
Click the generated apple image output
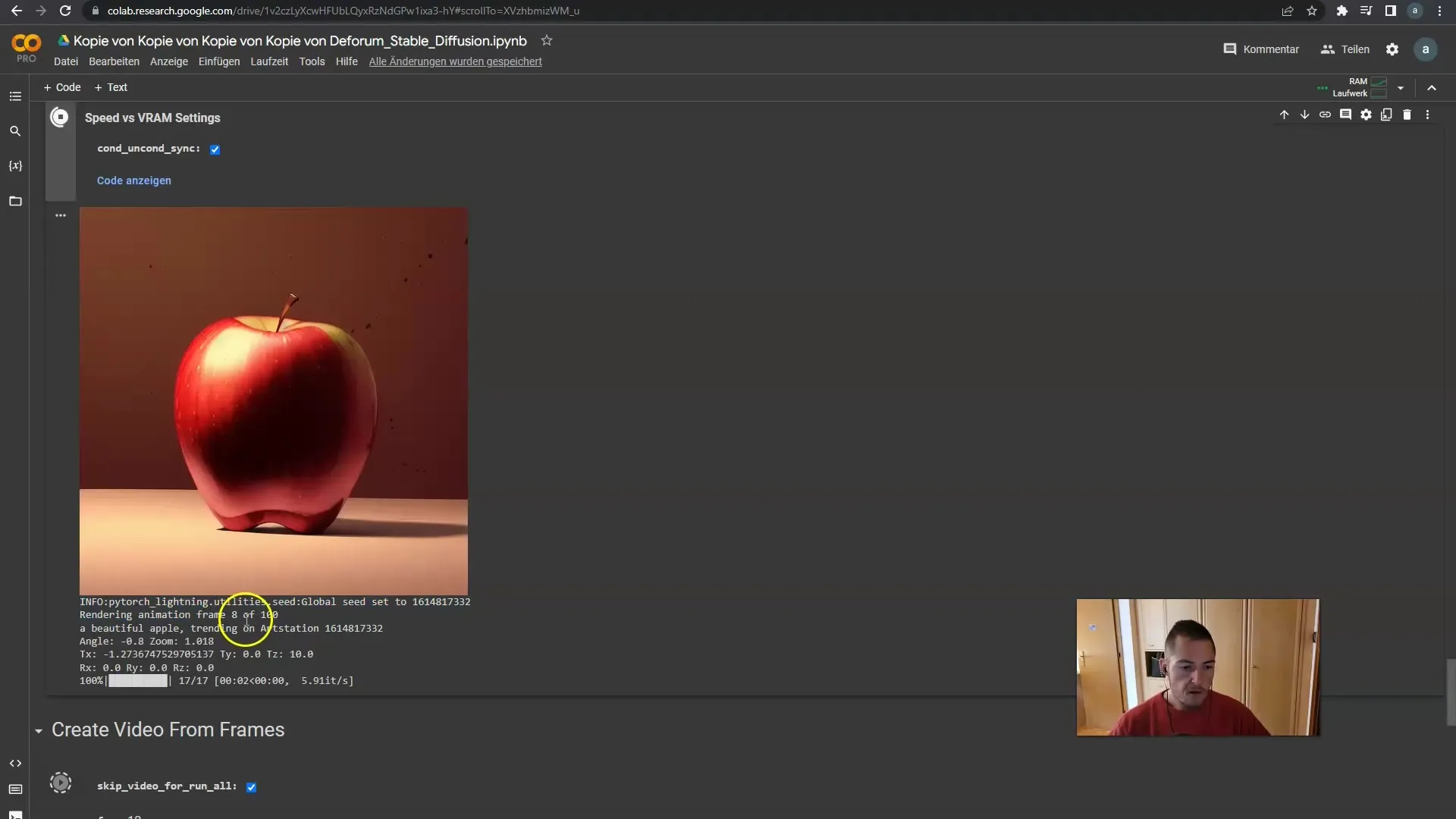pyautogui.click(x=274, y=401)
